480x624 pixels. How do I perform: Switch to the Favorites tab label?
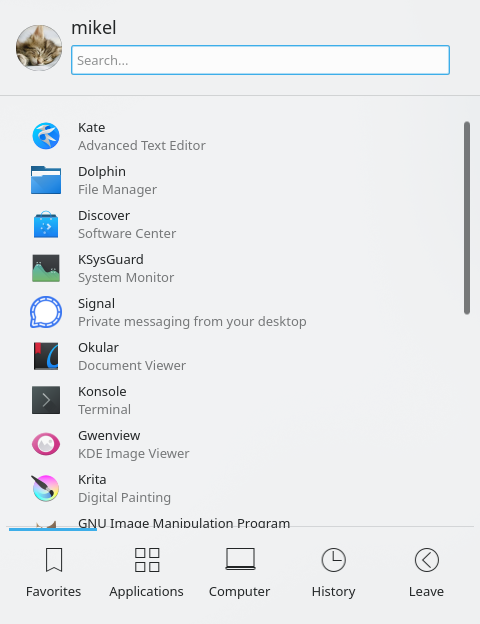pos(53,591)
